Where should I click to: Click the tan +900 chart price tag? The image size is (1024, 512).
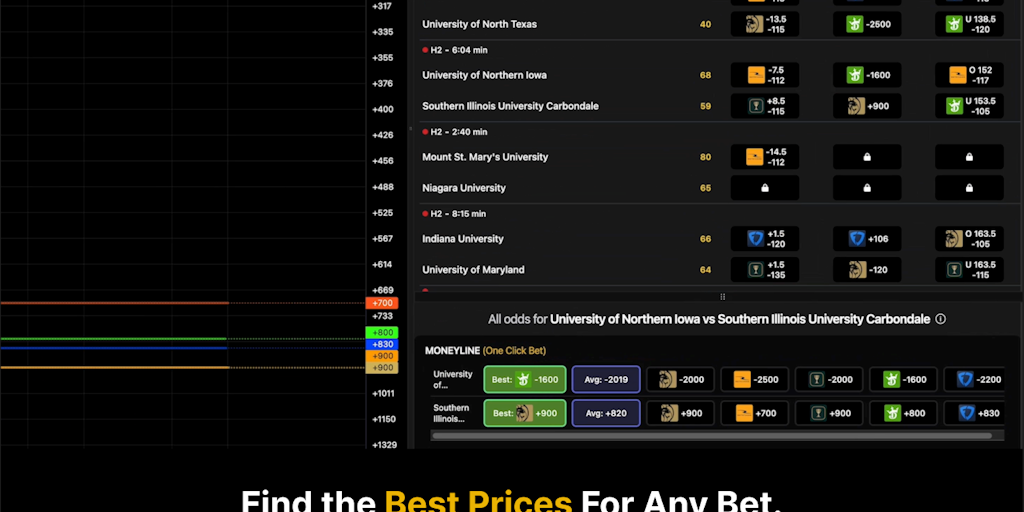pyautogui.click(x=382, y=368)
